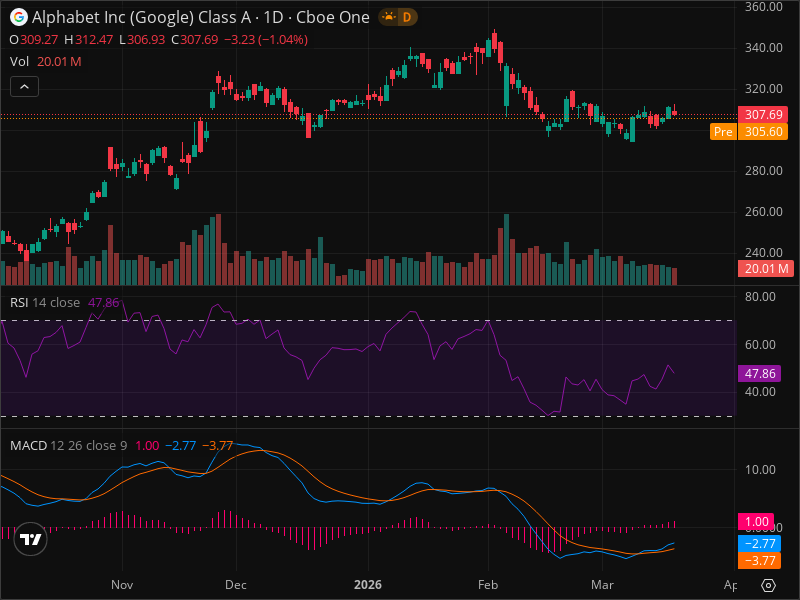800x600 pixels.
Task: Click the pre-market sun icon in the title badge
Action: point(389,17)
